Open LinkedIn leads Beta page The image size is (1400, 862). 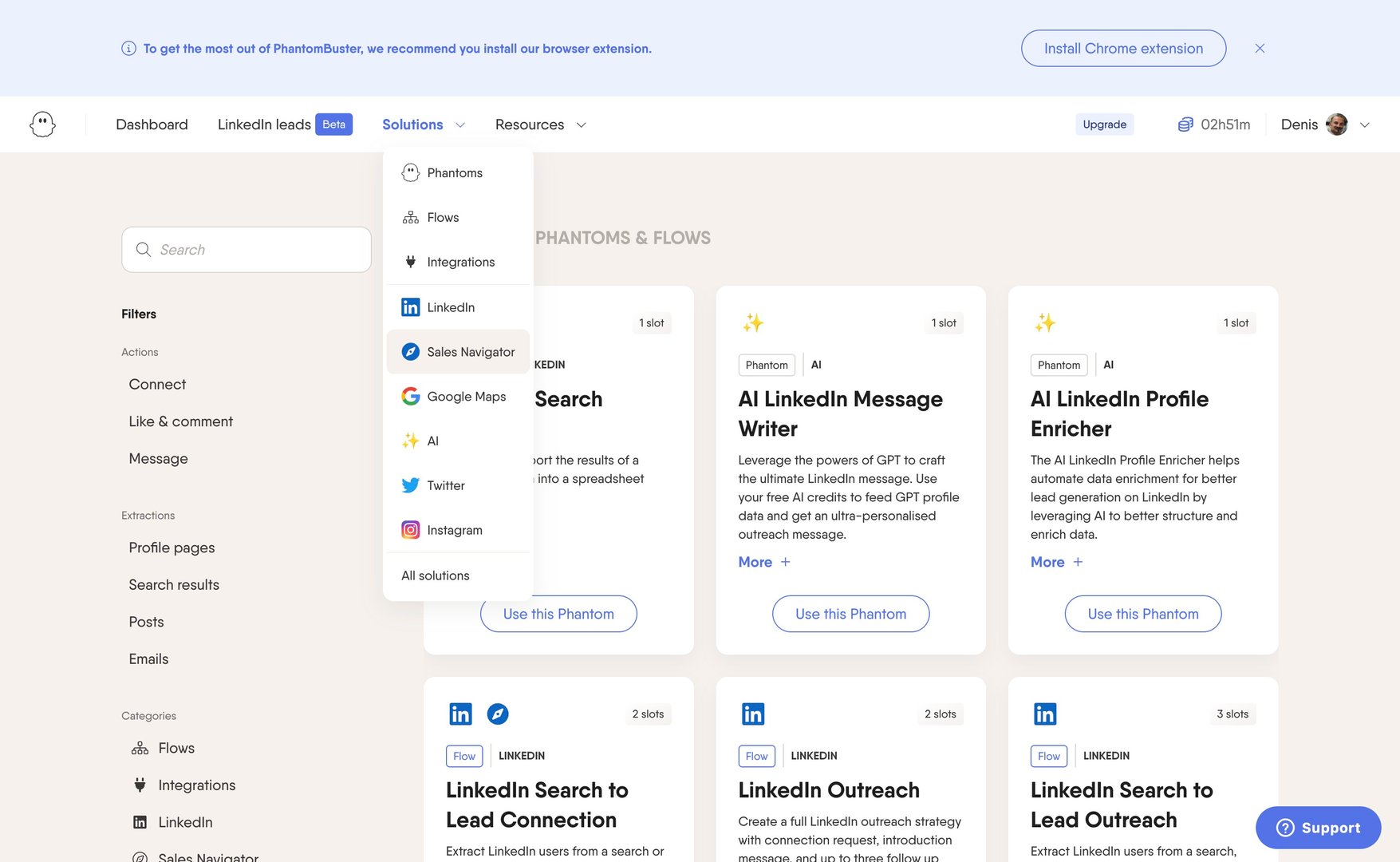[x=285, y=125]
